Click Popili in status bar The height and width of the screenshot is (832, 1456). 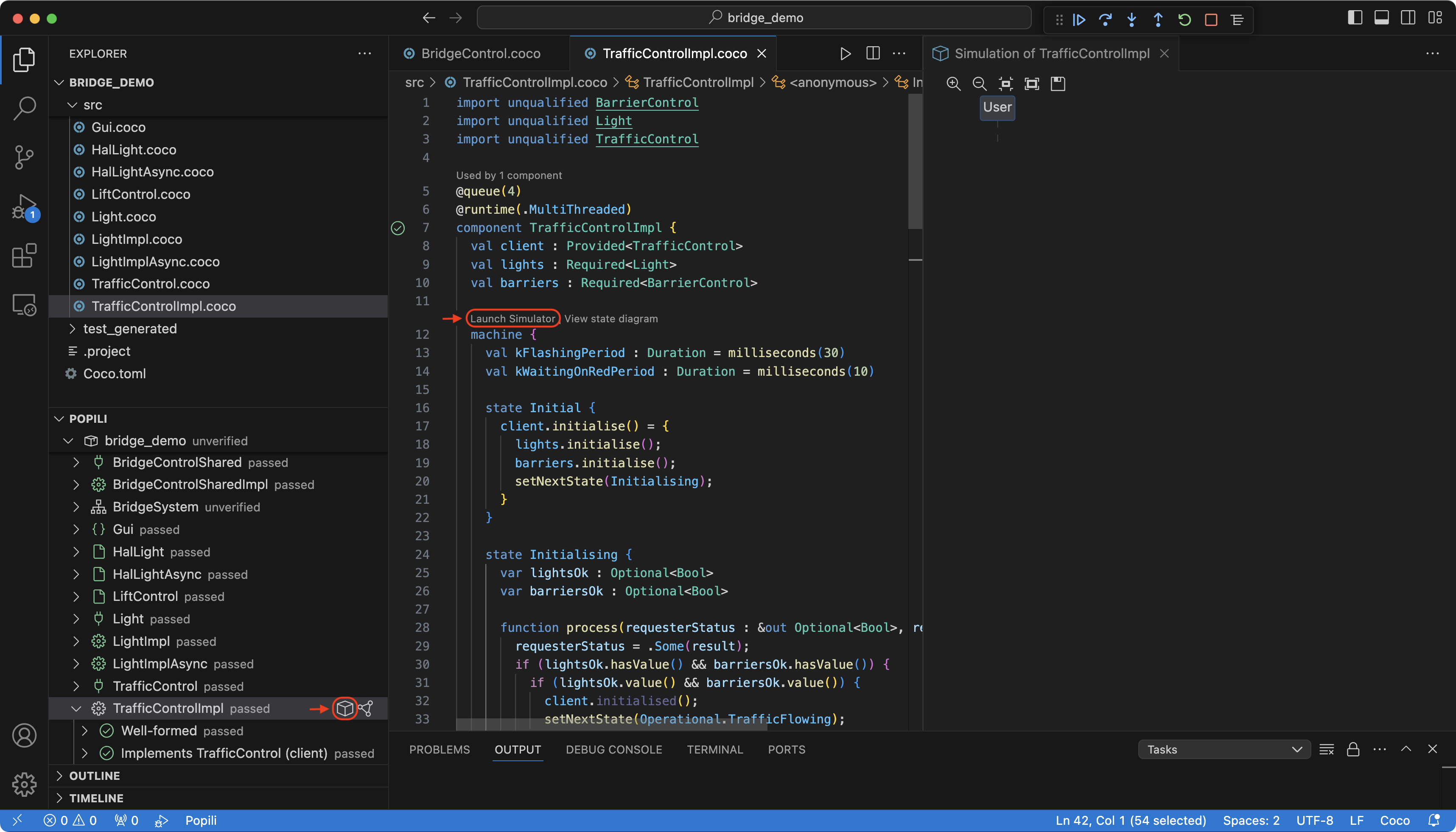pos(201,820)
